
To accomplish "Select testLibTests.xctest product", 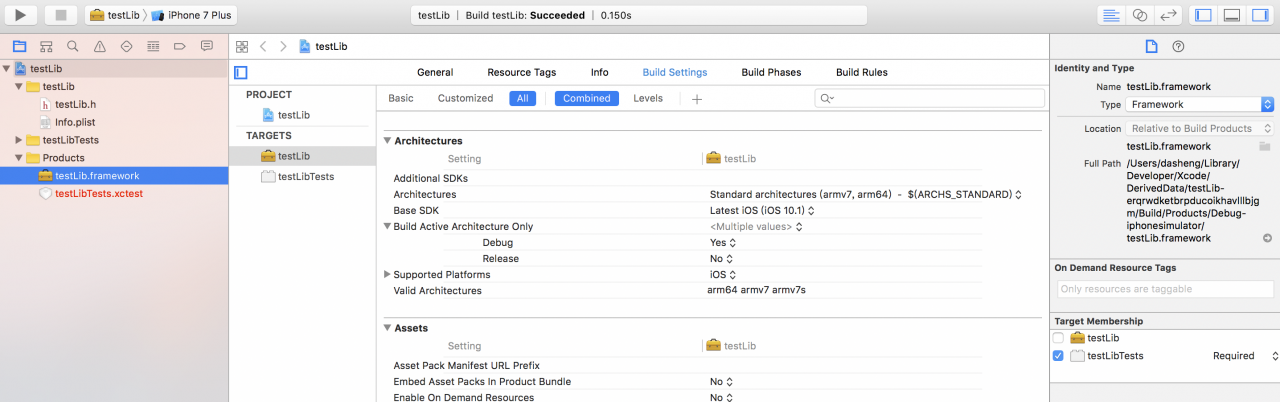I will [98, 194].
